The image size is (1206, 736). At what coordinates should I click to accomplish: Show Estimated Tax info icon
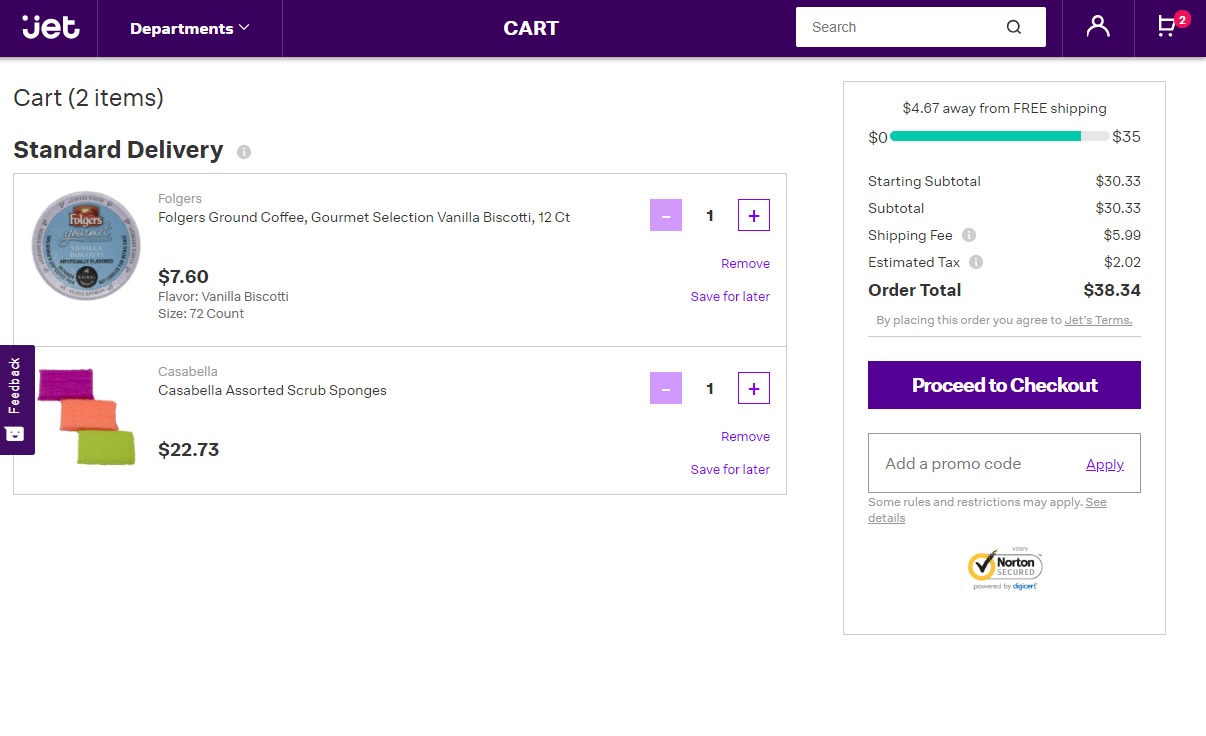click(976, 262)
